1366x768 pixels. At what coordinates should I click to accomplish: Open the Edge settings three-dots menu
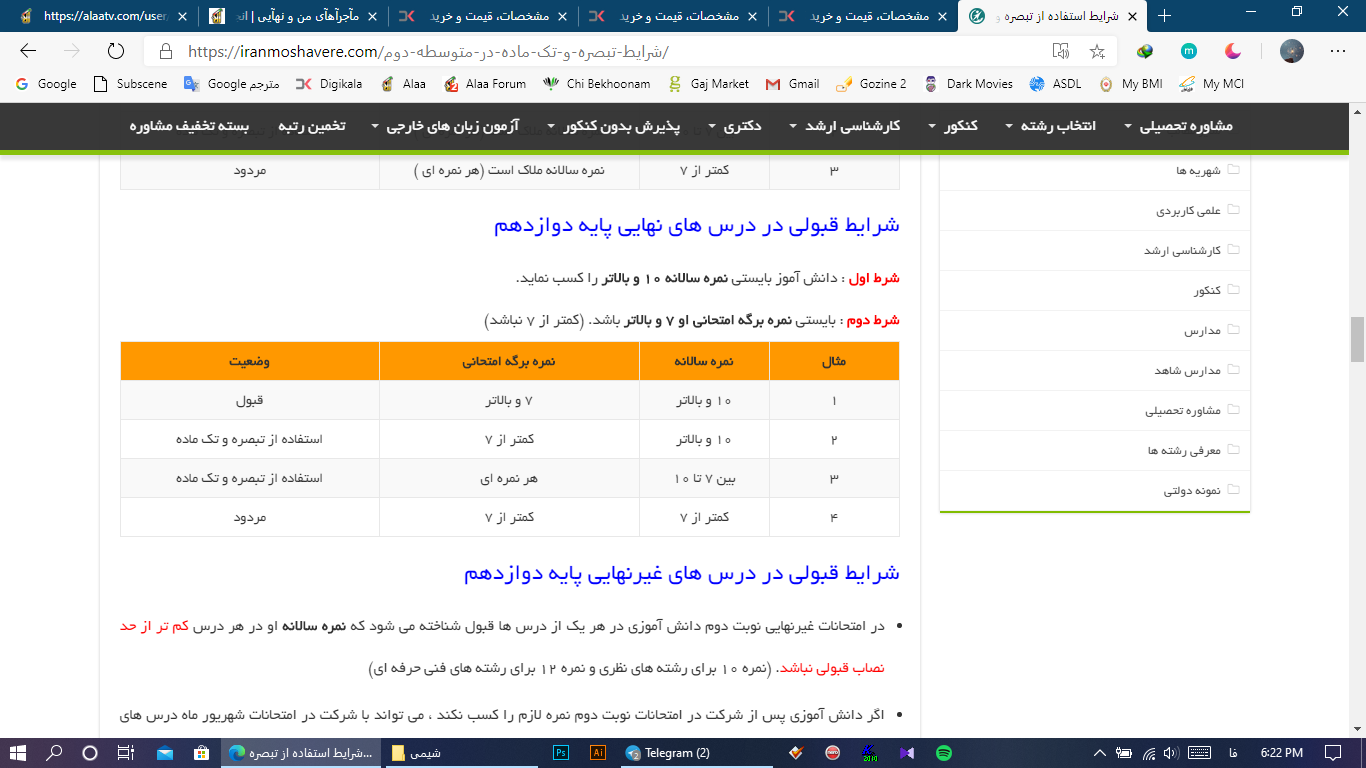pos(1337,51)
